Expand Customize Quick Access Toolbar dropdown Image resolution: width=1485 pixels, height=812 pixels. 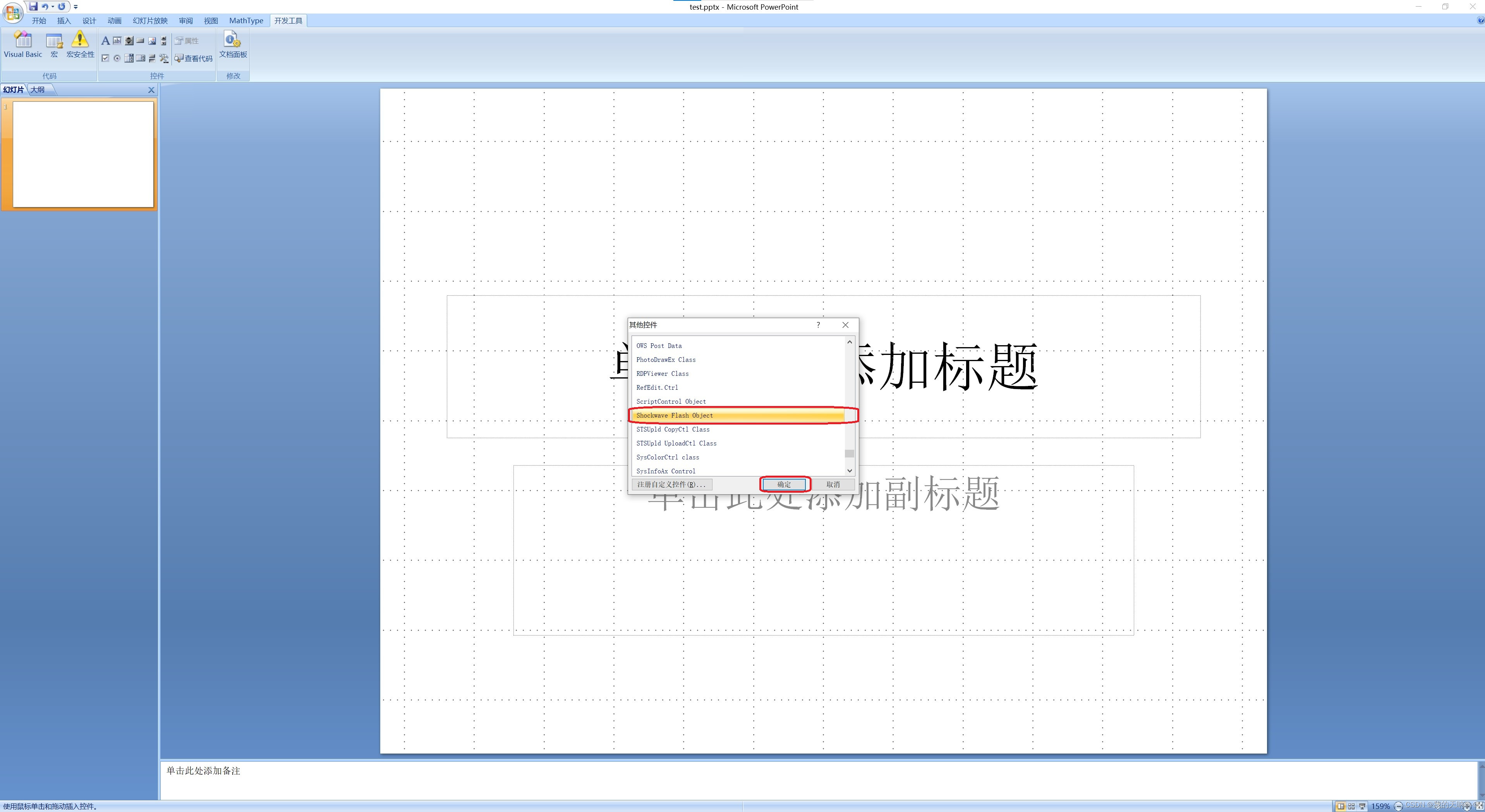[76, 7]
